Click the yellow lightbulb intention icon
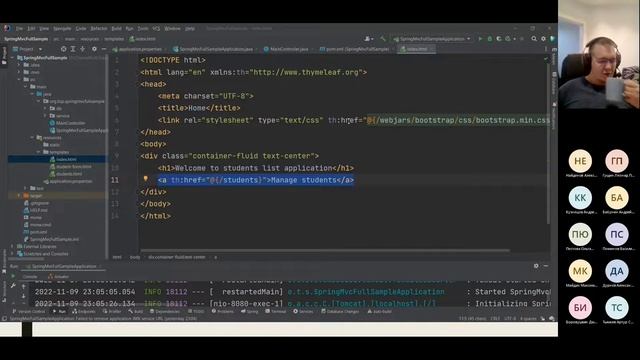The height and width of the screenshot is (360, 640). pyautogui.click(x=145, y=179)
